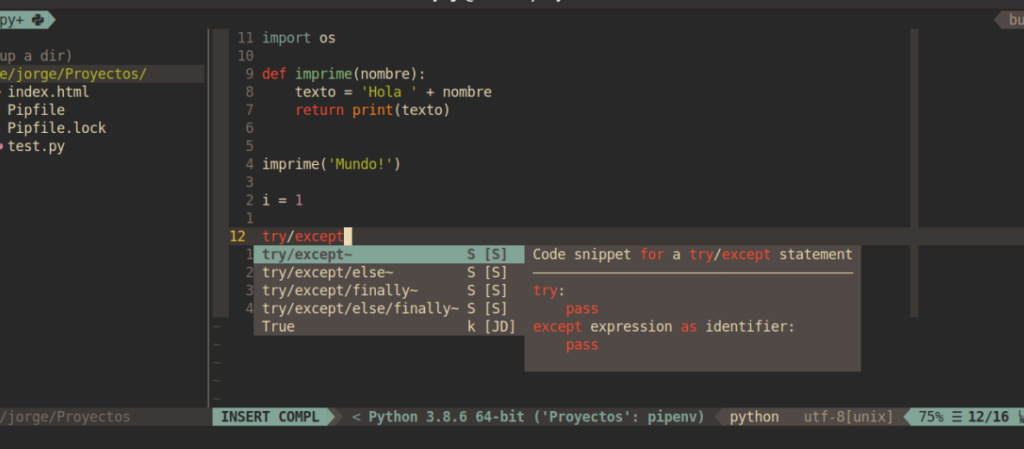
Task: Click 'except expression as identifier:' in the preview
Action: click(664, 326)
